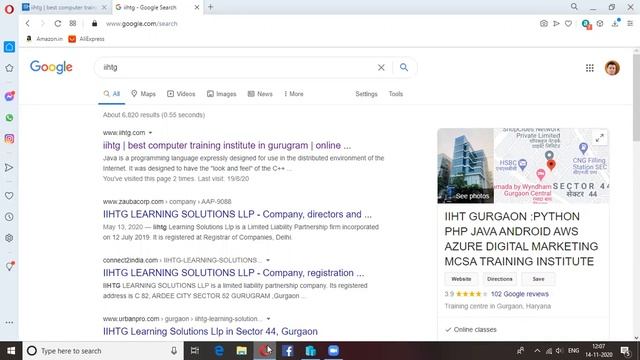Open the More search filters menu
Image resolution: width=640 pixels, height=360 pixels.
[x=294, y=94]
